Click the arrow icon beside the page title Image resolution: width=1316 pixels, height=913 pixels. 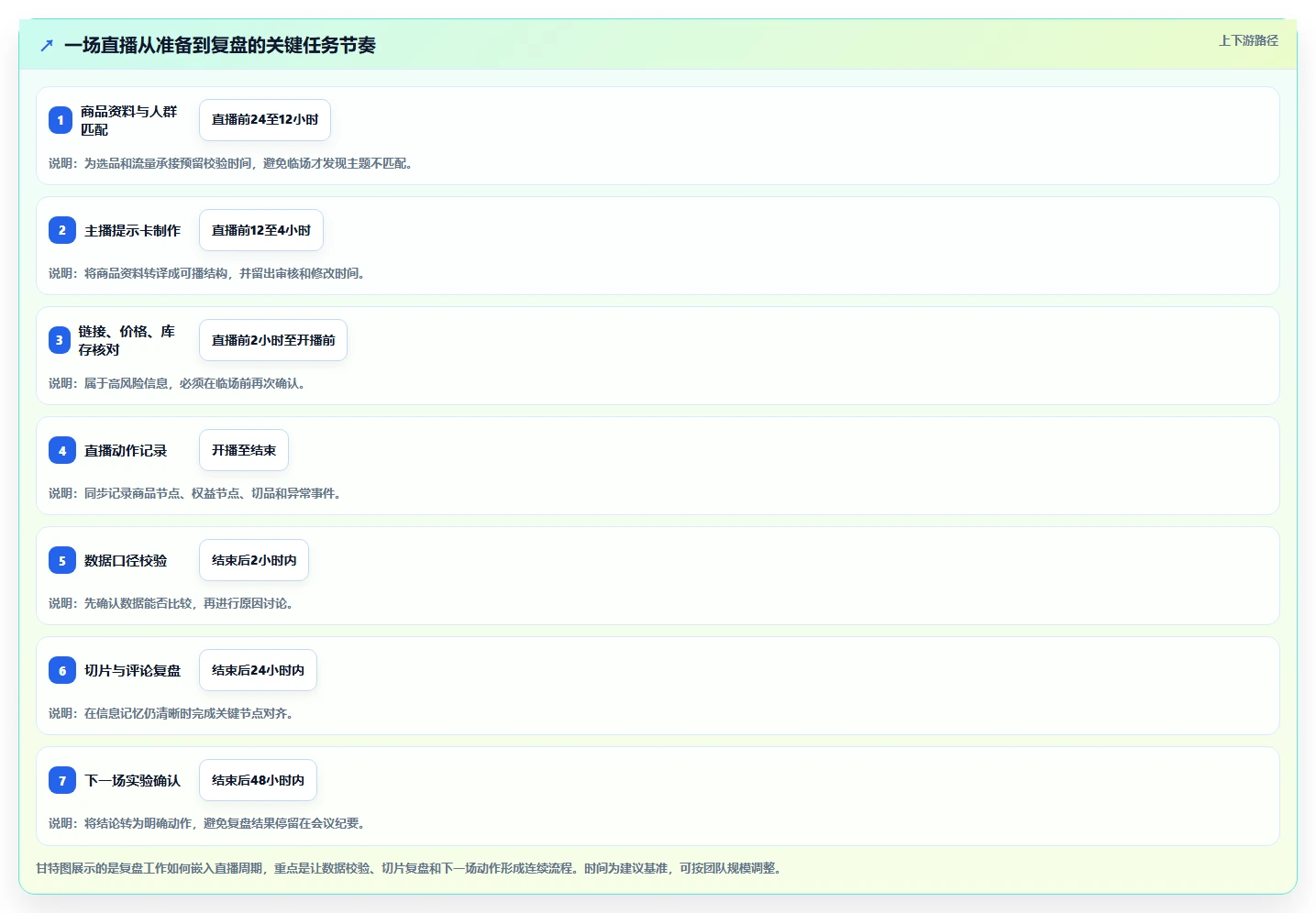coord(47,45)
